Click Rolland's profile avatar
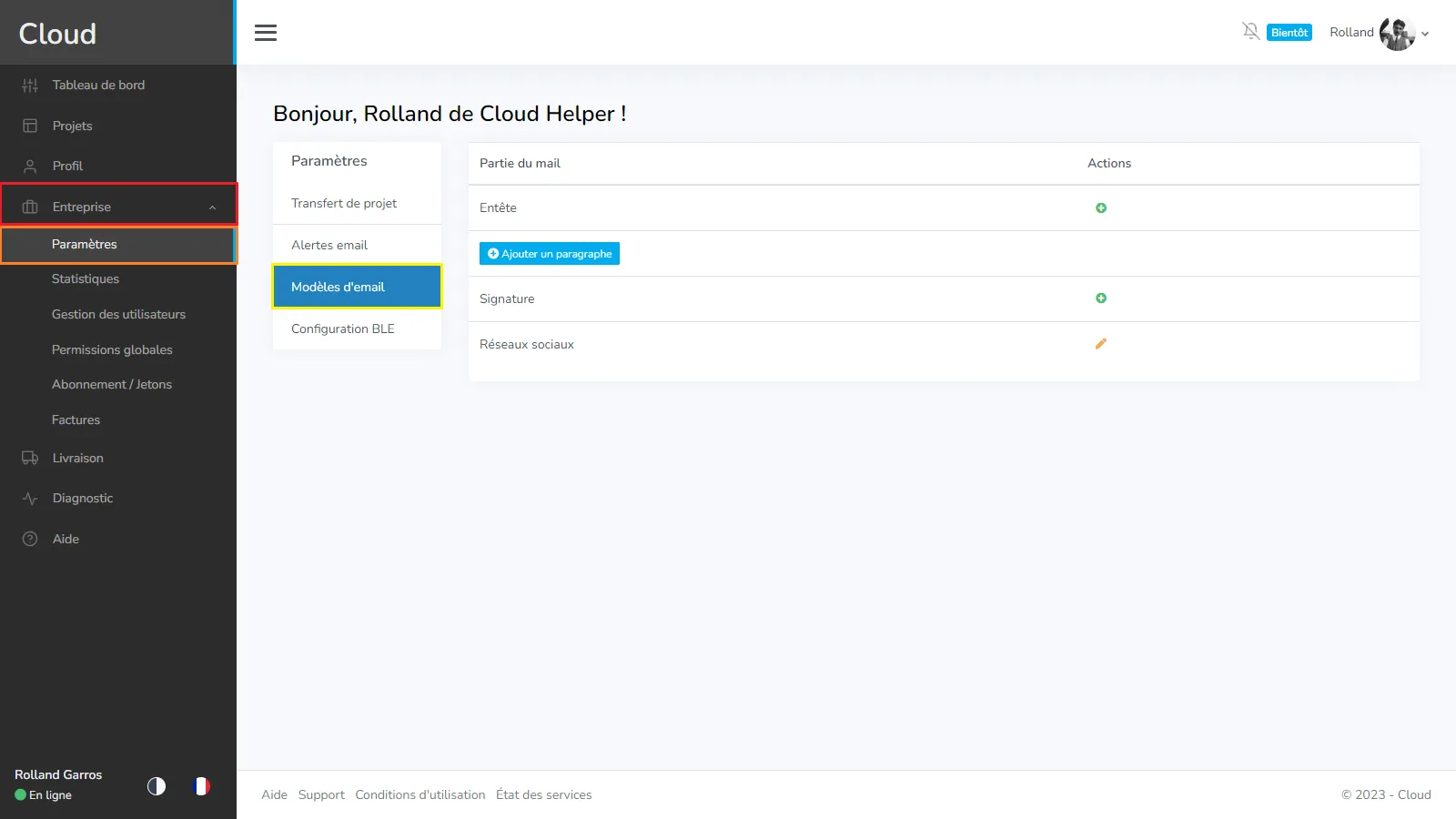1456x819 pixels. [1396, 34]
